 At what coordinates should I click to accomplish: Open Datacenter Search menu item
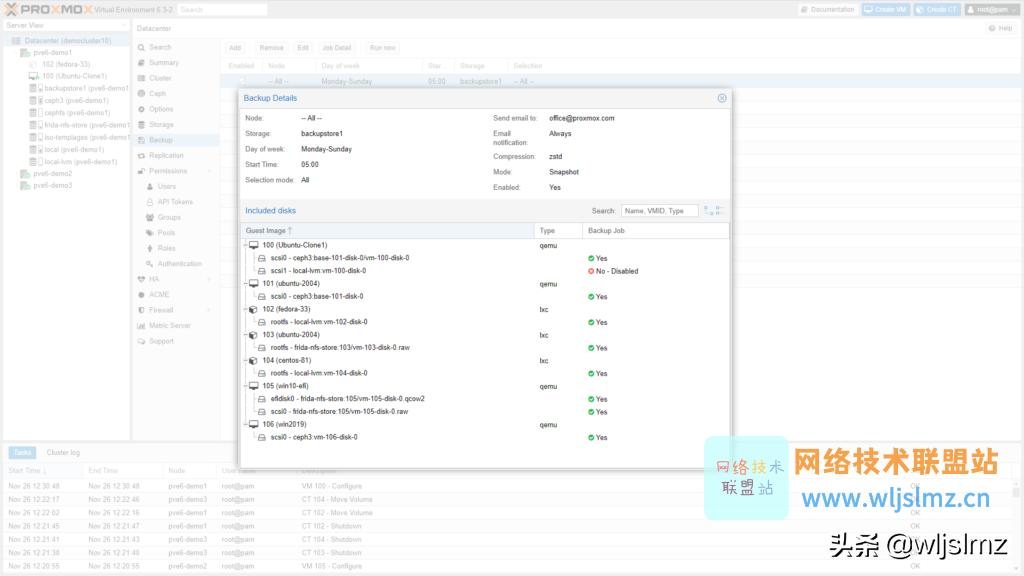click(x=160, y=48)
